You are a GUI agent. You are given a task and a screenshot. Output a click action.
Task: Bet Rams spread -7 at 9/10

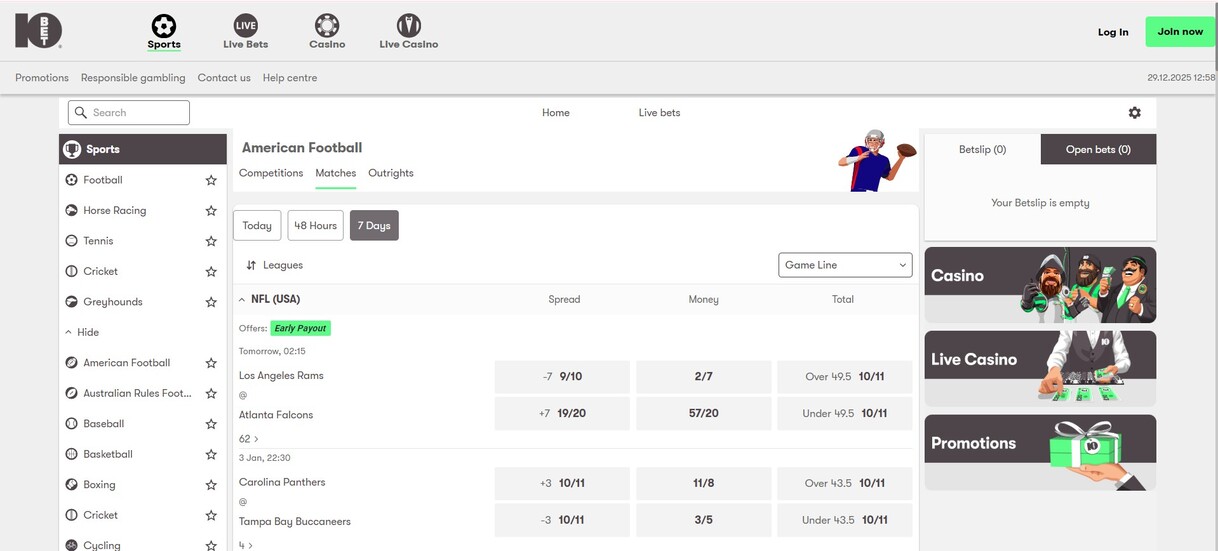coord(562,377)
